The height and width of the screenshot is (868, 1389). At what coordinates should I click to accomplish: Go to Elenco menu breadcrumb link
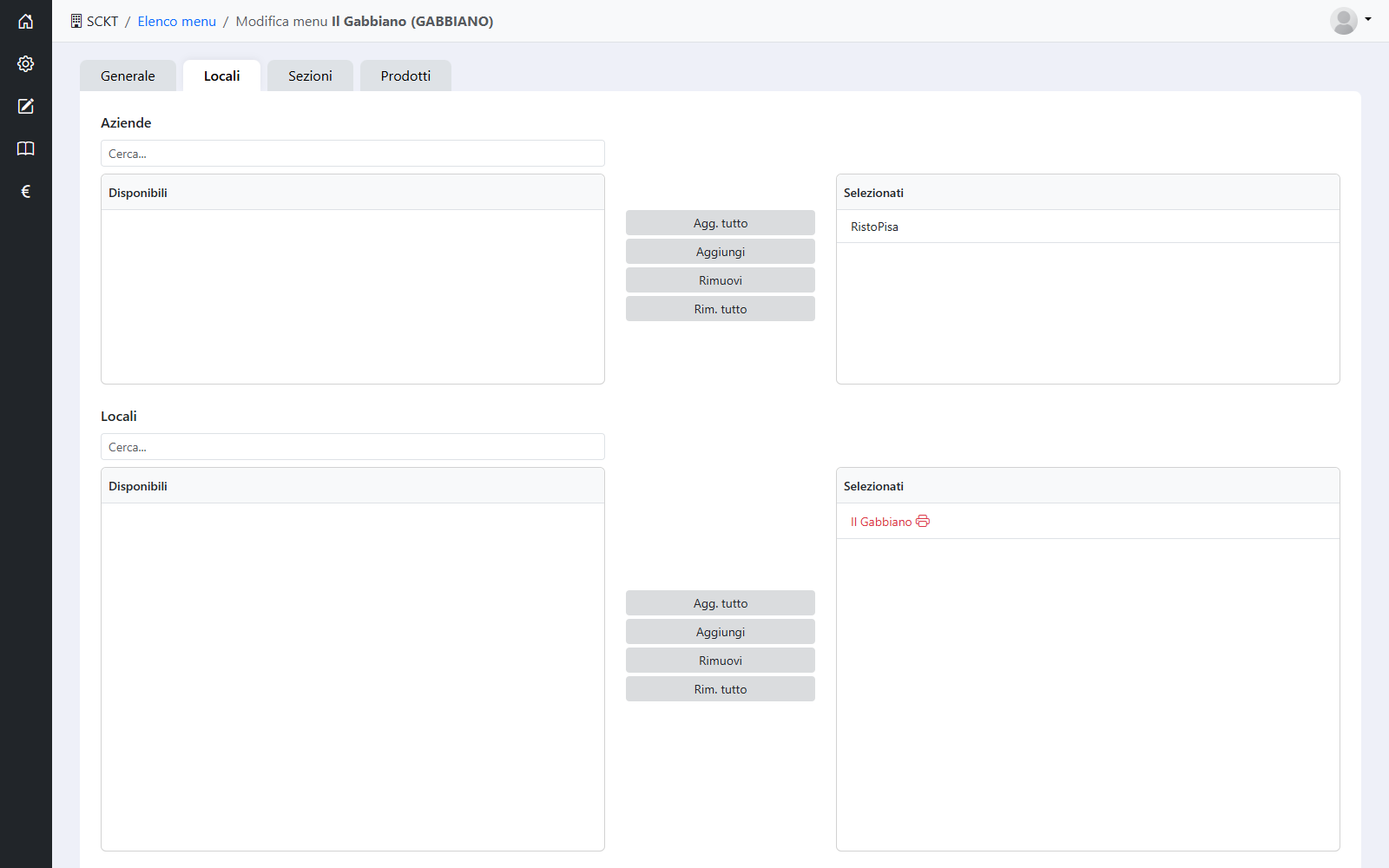click(x=177, y=21)
